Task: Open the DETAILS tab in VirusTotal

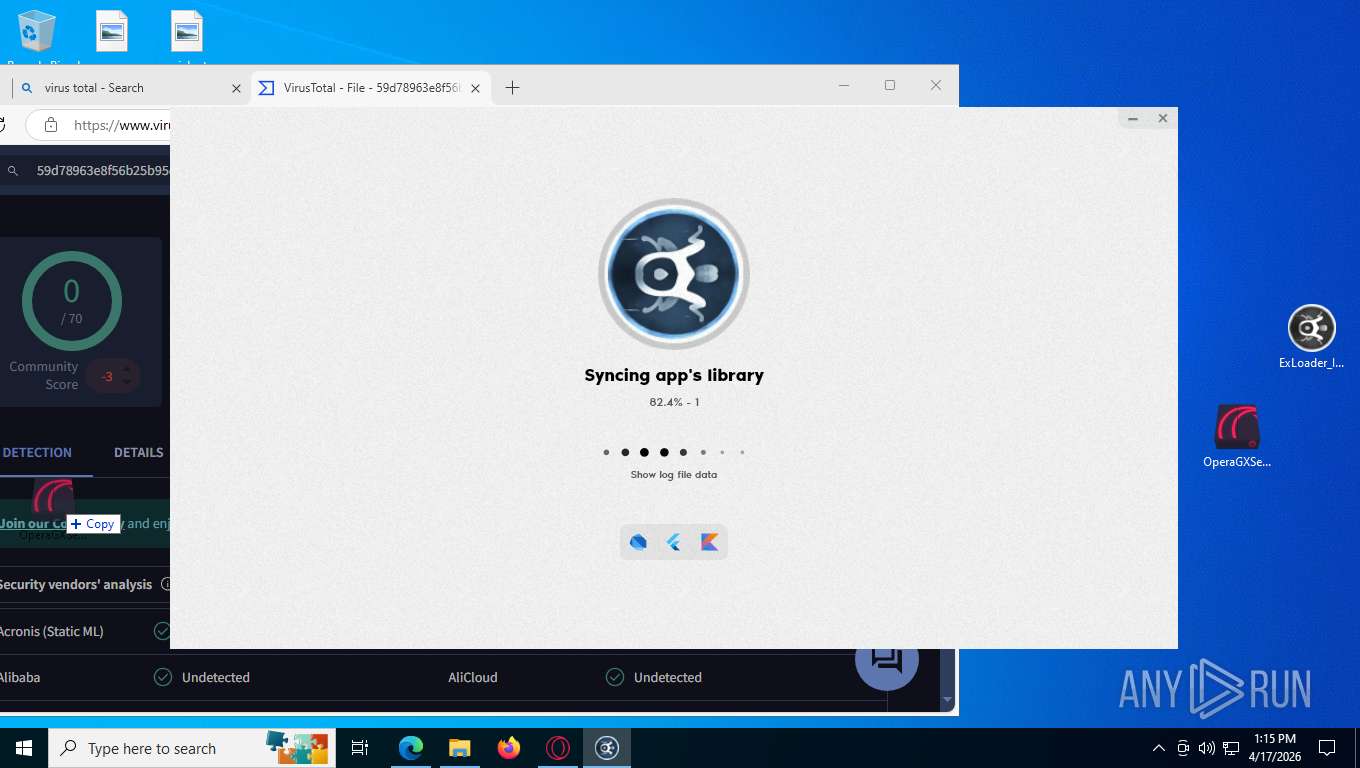Action: 138,453
